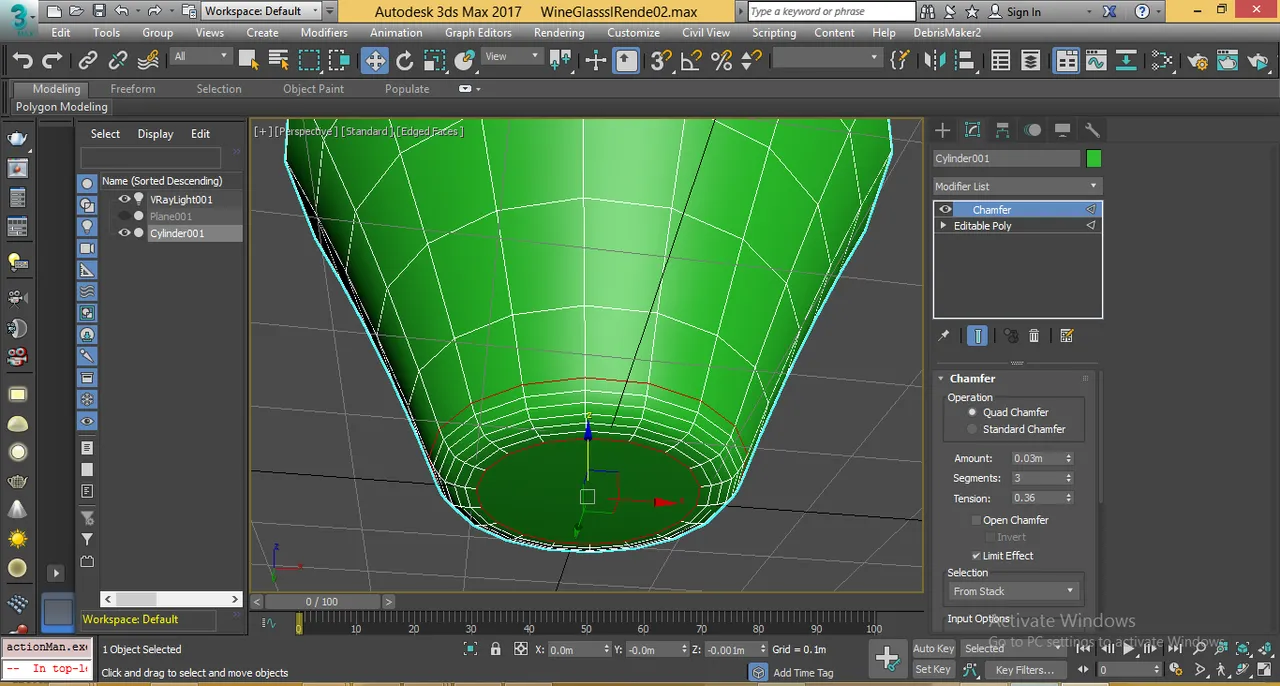Screen dimensions: 1280x686
Task: Click the Undo arrow in main toolbar
Action: click(x=22, y=61)
